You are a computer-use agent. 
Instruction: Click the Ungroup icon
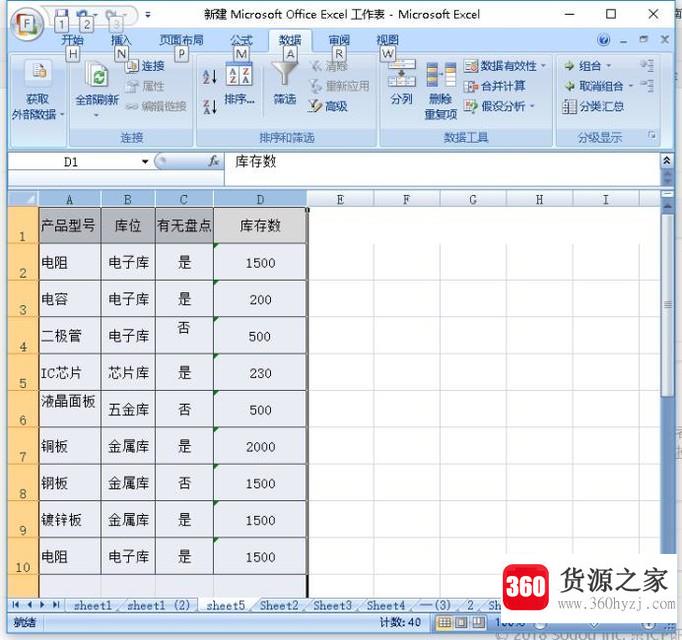click(569, 86)
